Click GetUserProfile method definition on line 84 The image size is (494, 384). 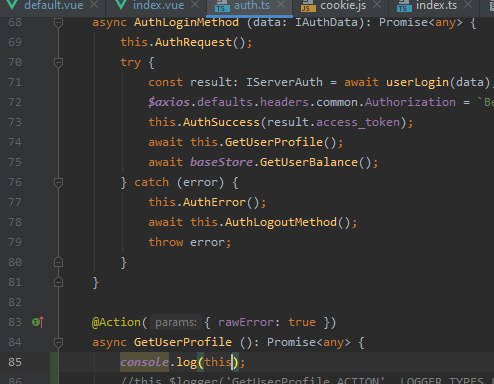click(x=183, y=342)
